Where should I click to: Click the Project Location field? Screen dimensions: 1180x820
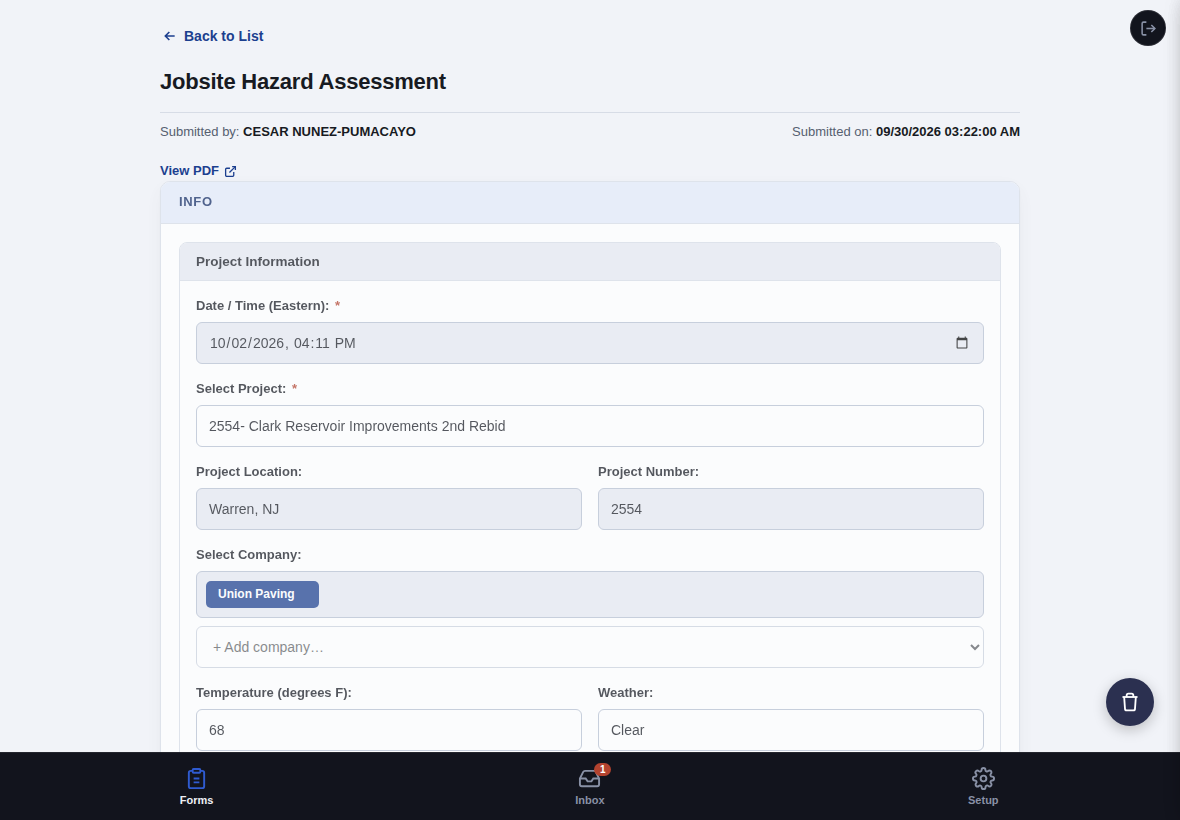(389, 509)
